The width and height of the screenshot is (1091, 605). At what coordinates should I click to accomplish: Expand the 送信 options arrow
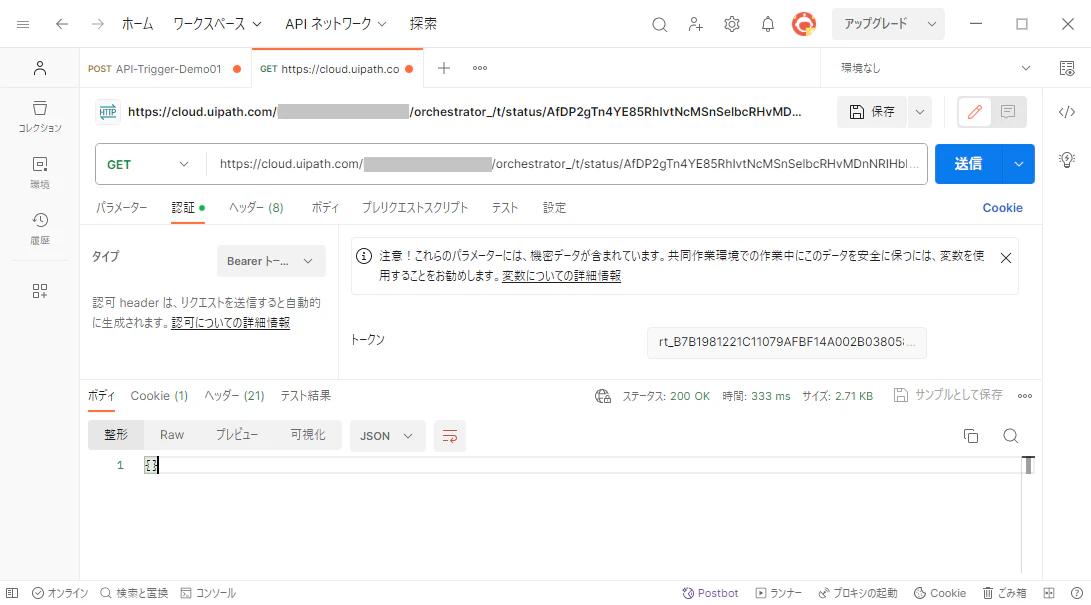click(1019, 164)
